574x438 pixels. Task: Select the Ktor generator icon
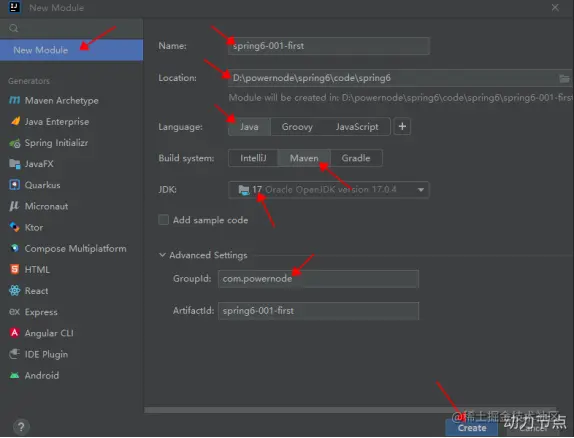click(x=14, y=227)
